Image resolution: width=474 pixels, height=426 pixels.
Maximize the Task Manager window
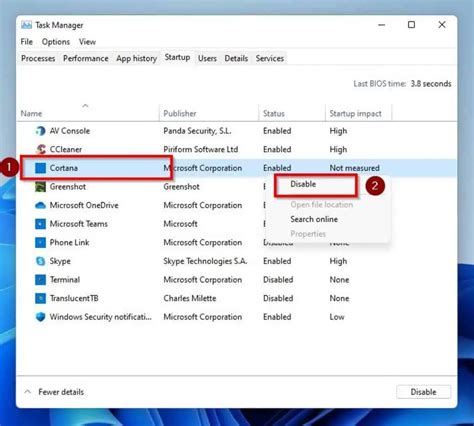pos(411,25)
